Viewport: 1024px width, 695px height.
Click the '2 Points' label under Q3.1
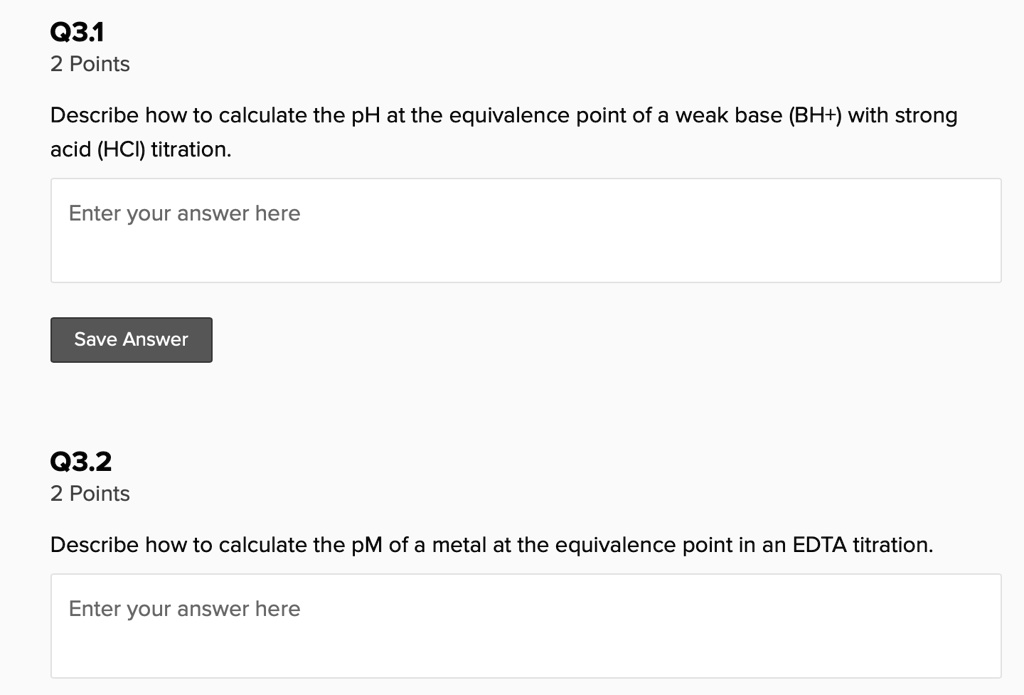pos(89,63)
